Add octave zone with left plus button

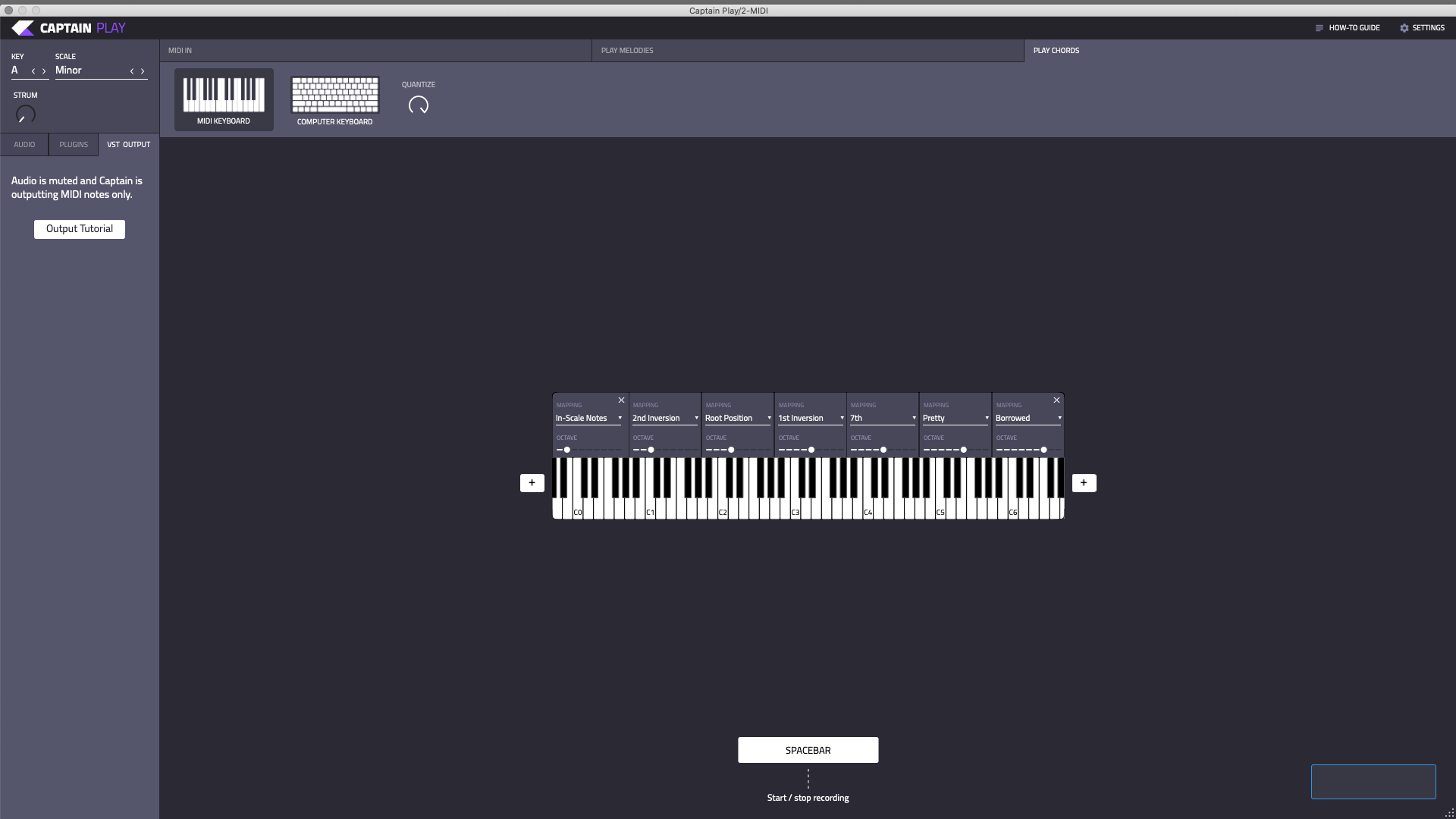click(532, 483)
